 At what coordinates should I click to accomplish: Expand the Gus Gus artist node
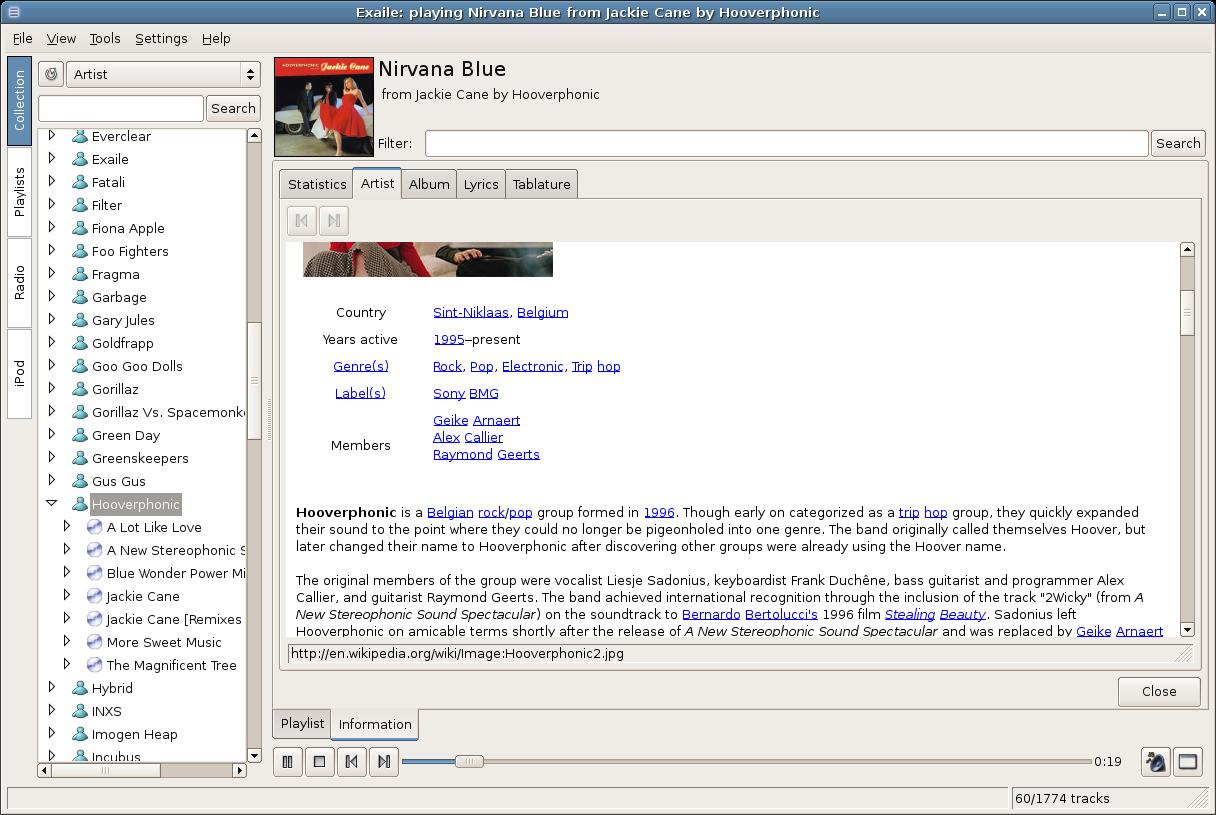click(x=52, y=481)
